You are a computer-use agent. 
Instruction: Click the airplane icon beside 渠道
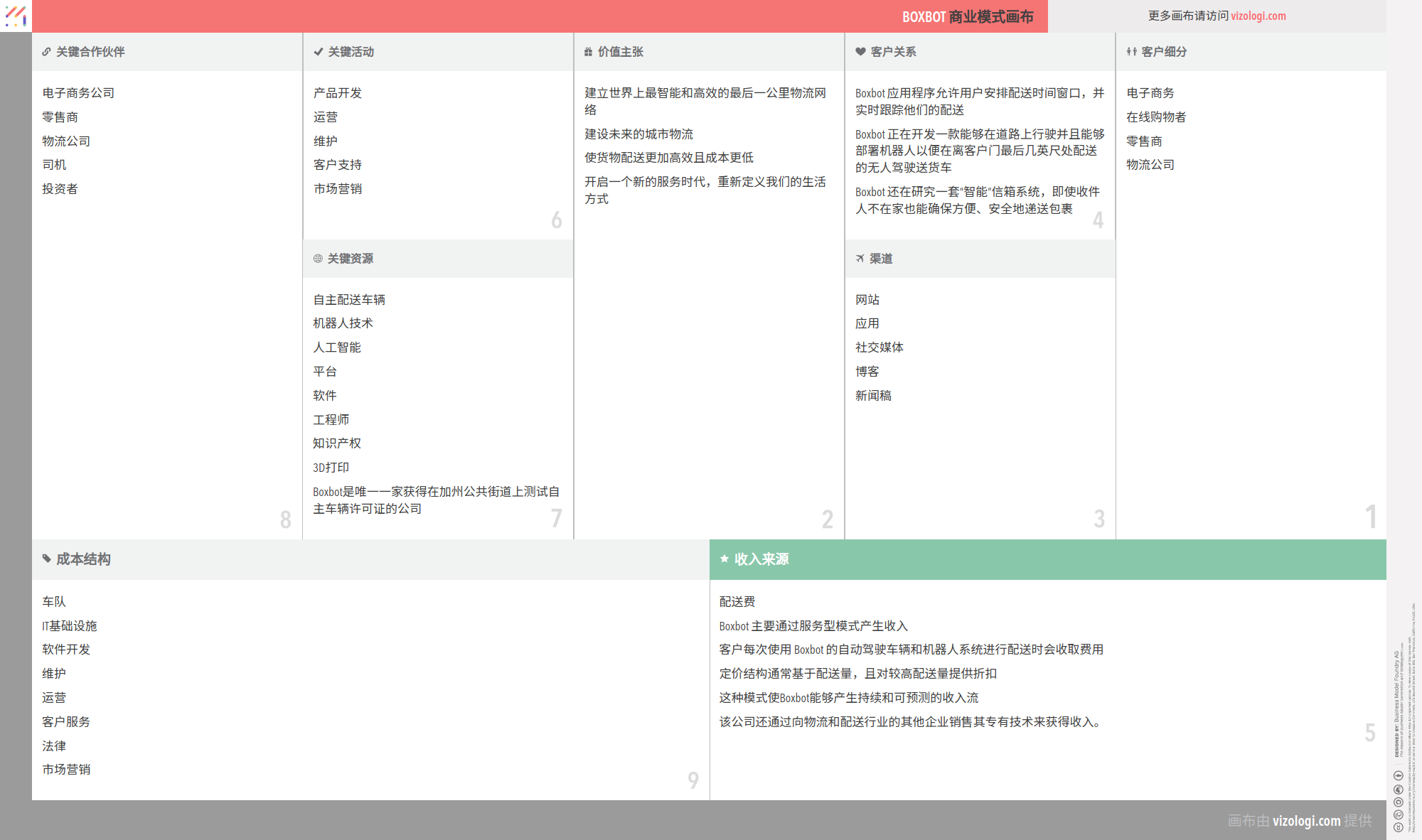[x=860, y=259]
